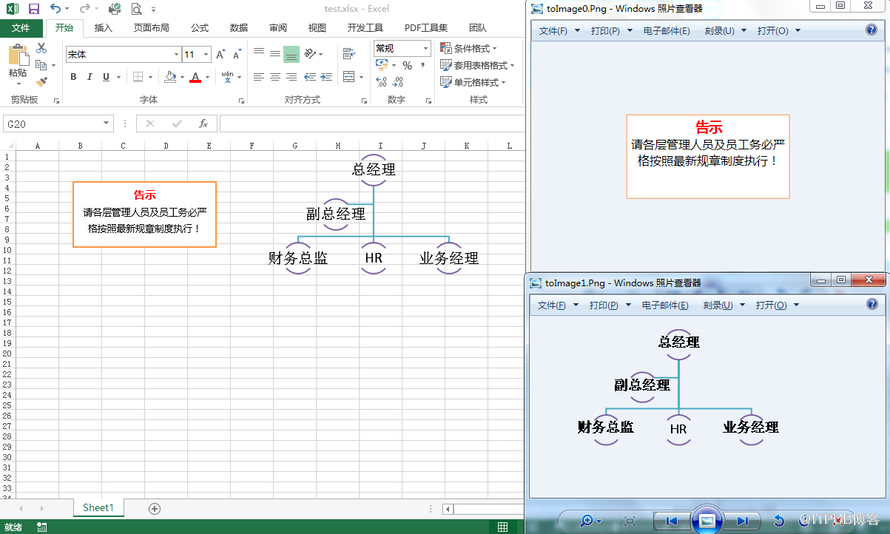890x534 pixels.
Task: Toggle underline formatting in the font group
Action: pyautogui.click(x=105, y=77)
